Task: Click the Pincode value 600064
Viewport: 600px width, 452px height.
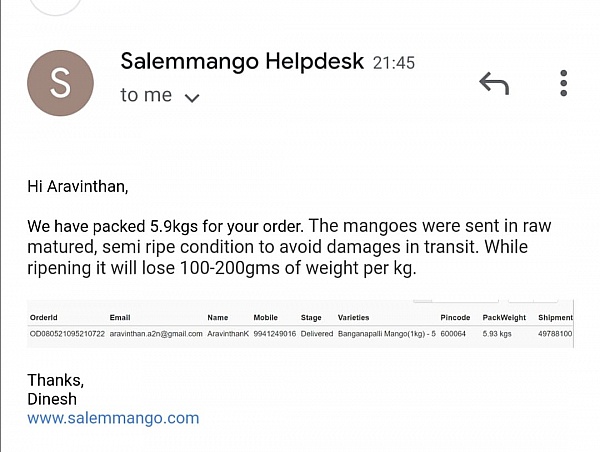Action: tap(454, 333)
